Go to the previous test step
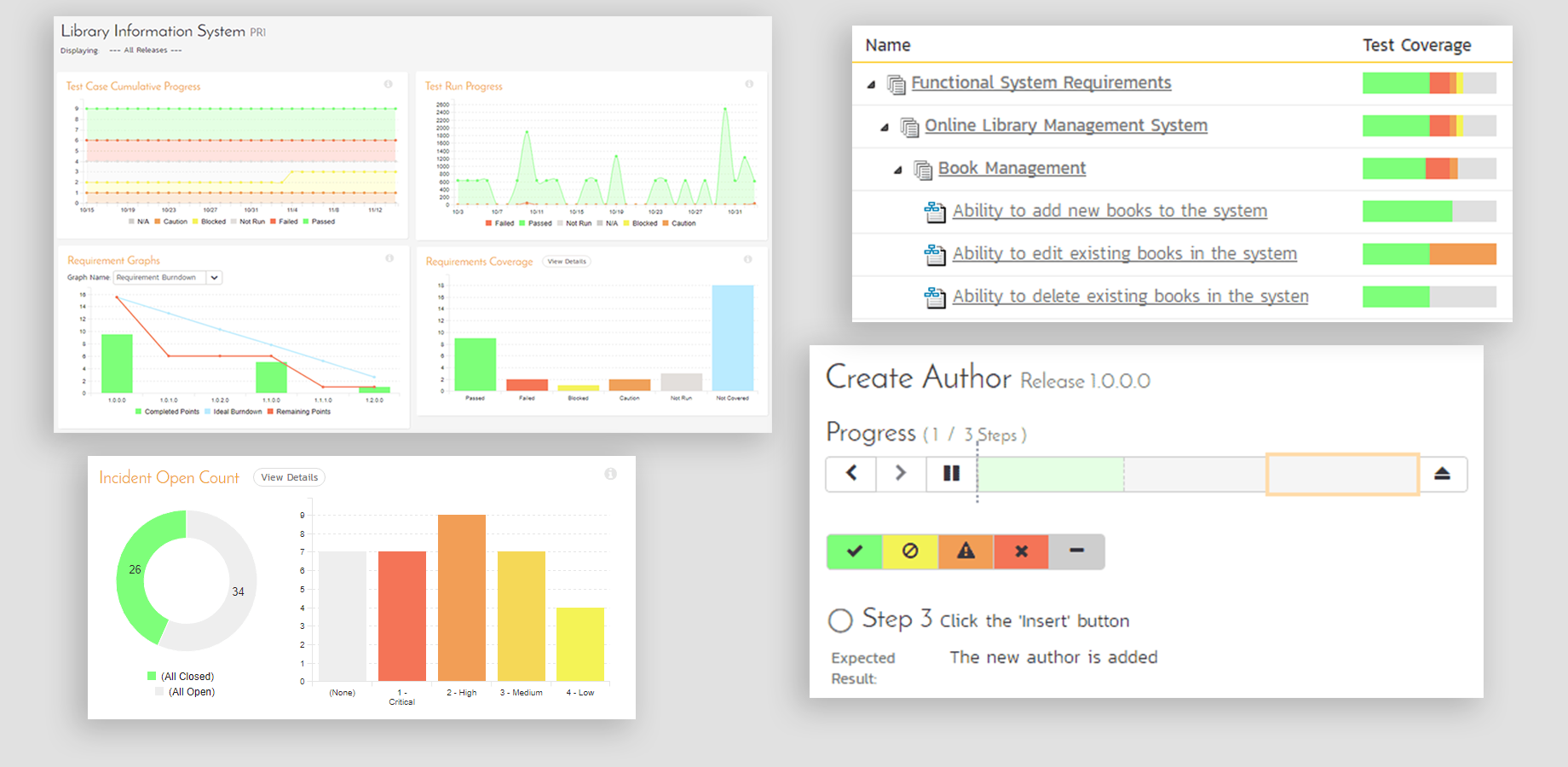Viewport: 1568px width, 767px height. [851, 474]
